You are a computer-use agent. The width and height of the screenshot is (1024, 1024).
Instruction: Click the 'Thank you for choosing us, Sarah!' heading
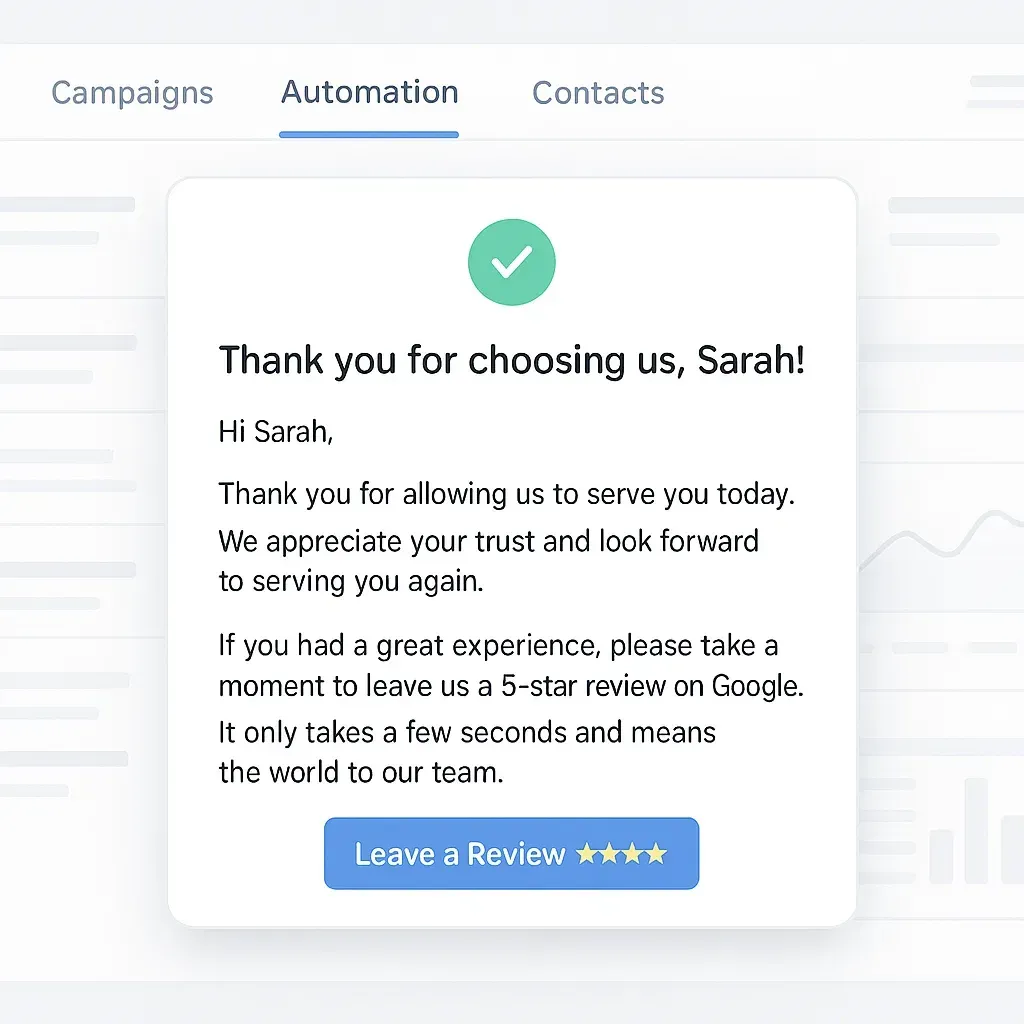[511, 360]
